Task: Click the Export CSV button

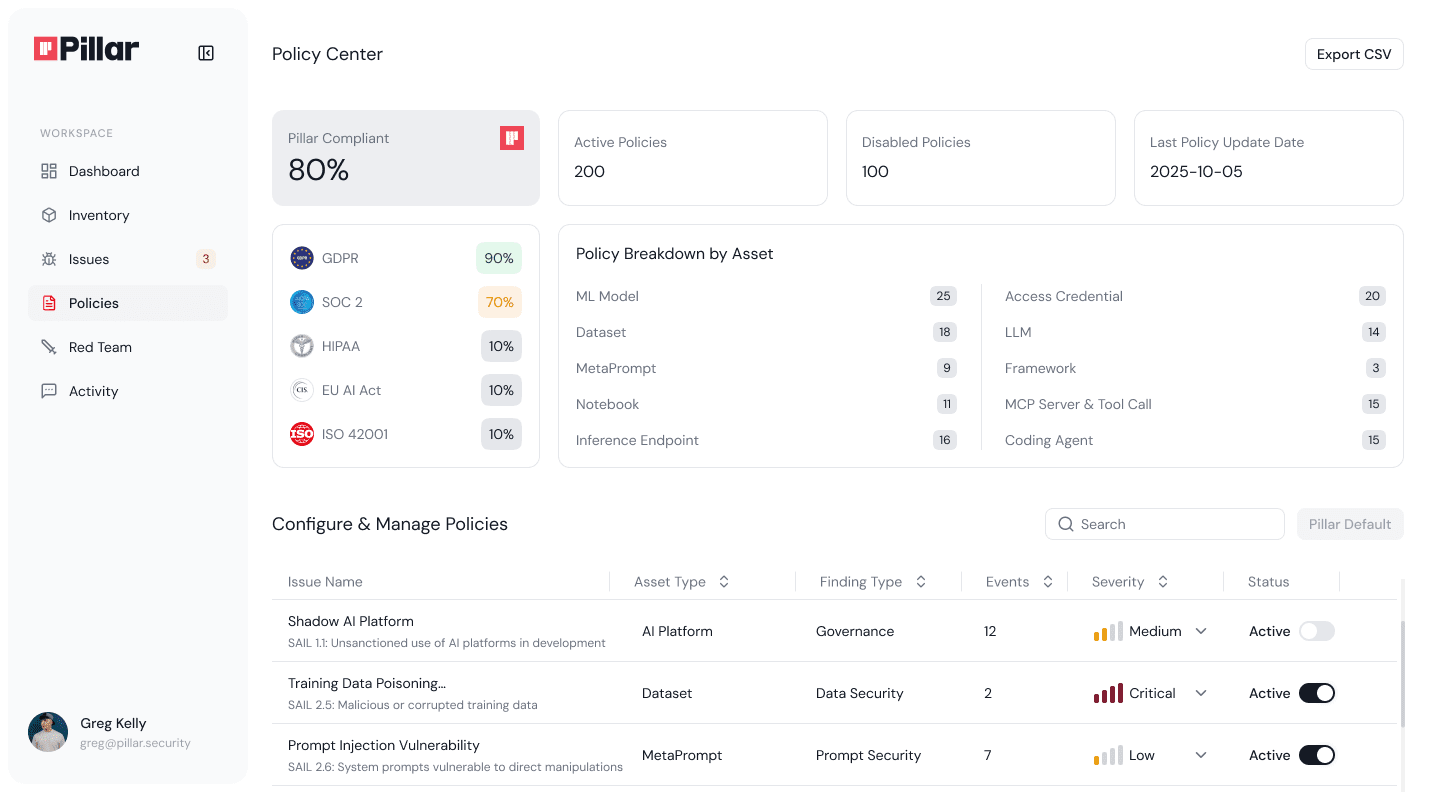Action: pyautogui.click(x=1354, y=54)
